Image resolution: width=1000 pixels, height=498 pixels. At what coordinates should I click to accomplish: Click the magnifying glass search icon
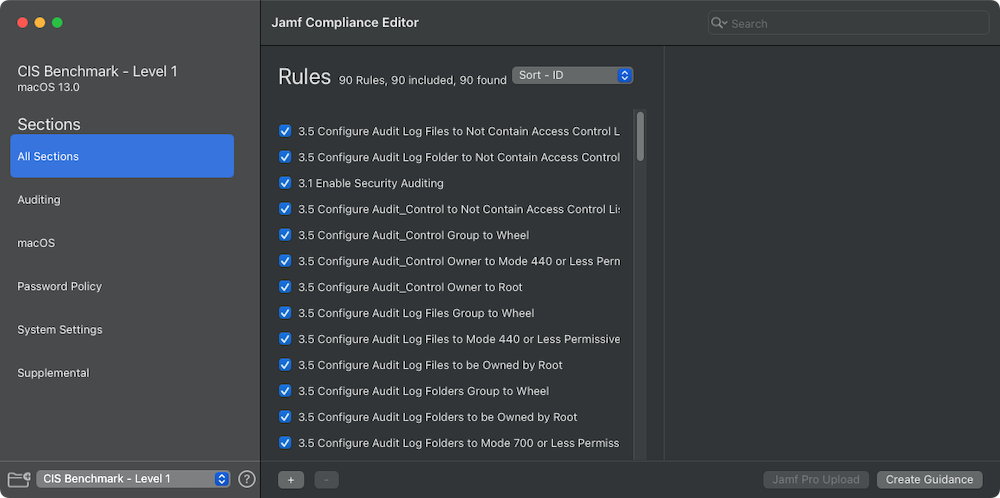pyautogui.click(x=719, y=23)
